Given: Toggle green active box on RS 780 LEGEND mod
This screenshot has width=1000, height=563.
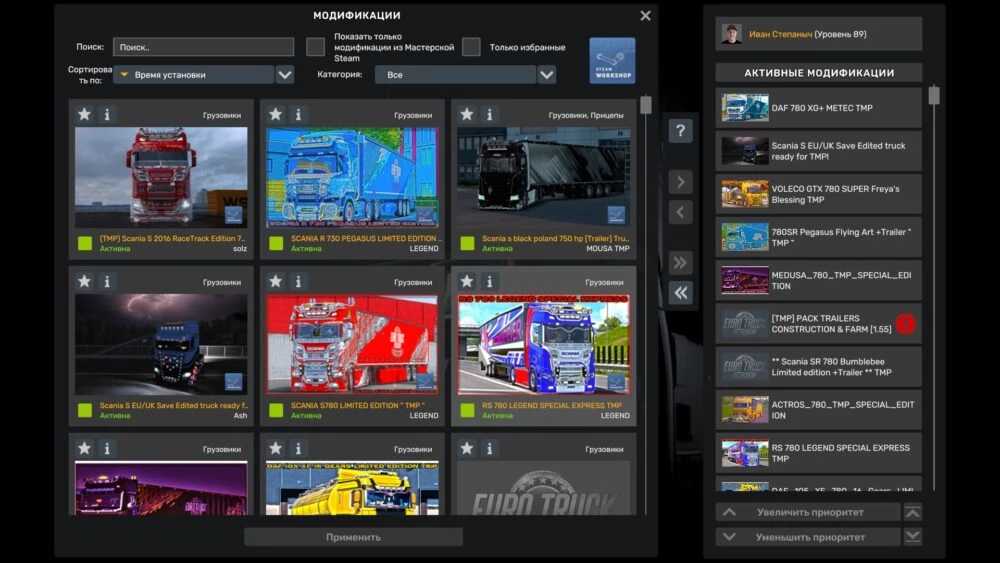Looking at the screenshot, I should pos(467,410).
